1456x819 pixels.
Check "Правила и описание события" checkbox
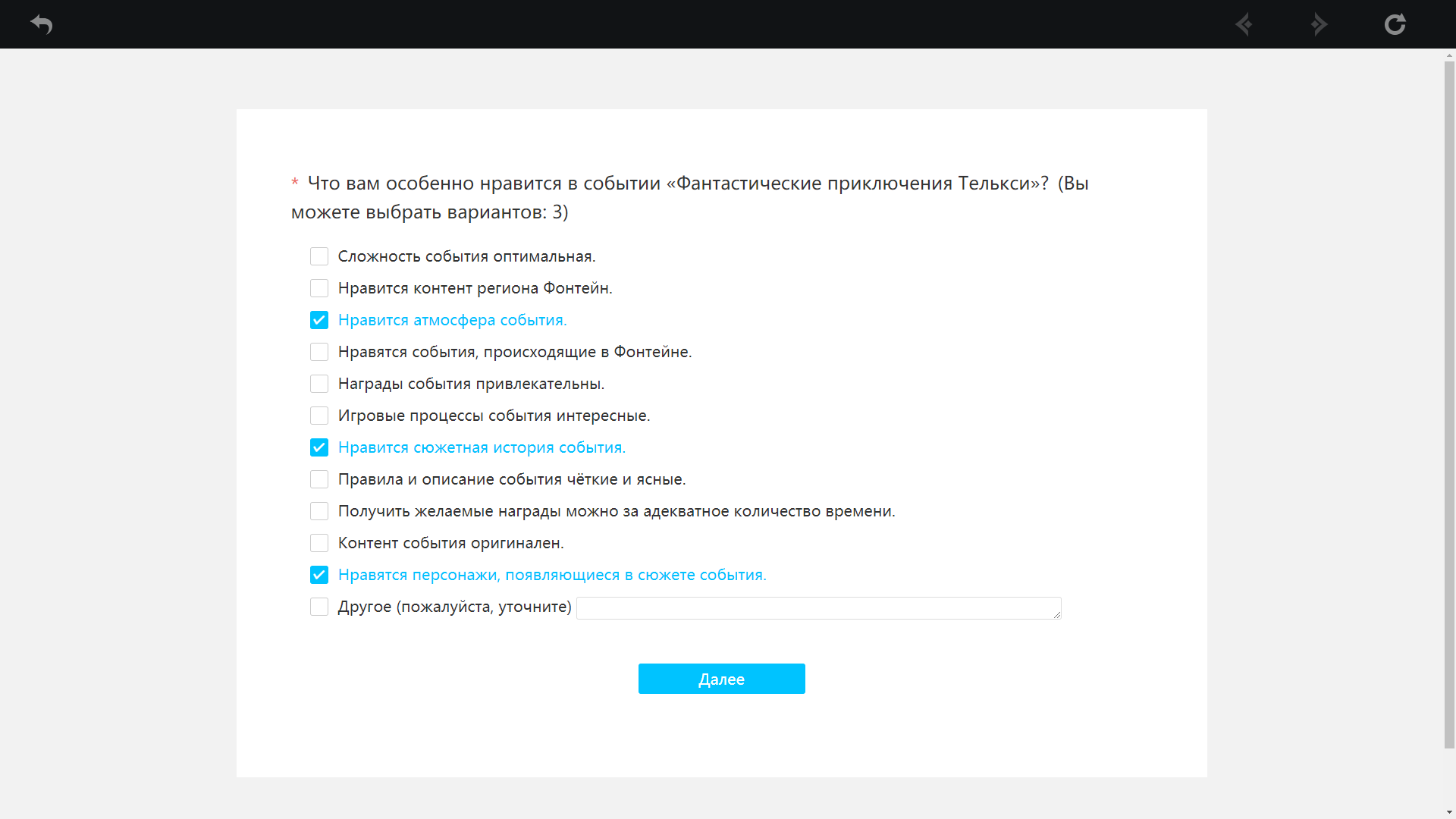(x=319, y=479)
